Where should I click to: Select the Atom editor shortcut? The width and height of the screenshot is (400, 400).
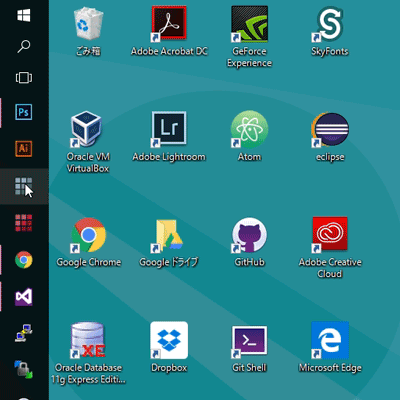click(x=249, y=137)
